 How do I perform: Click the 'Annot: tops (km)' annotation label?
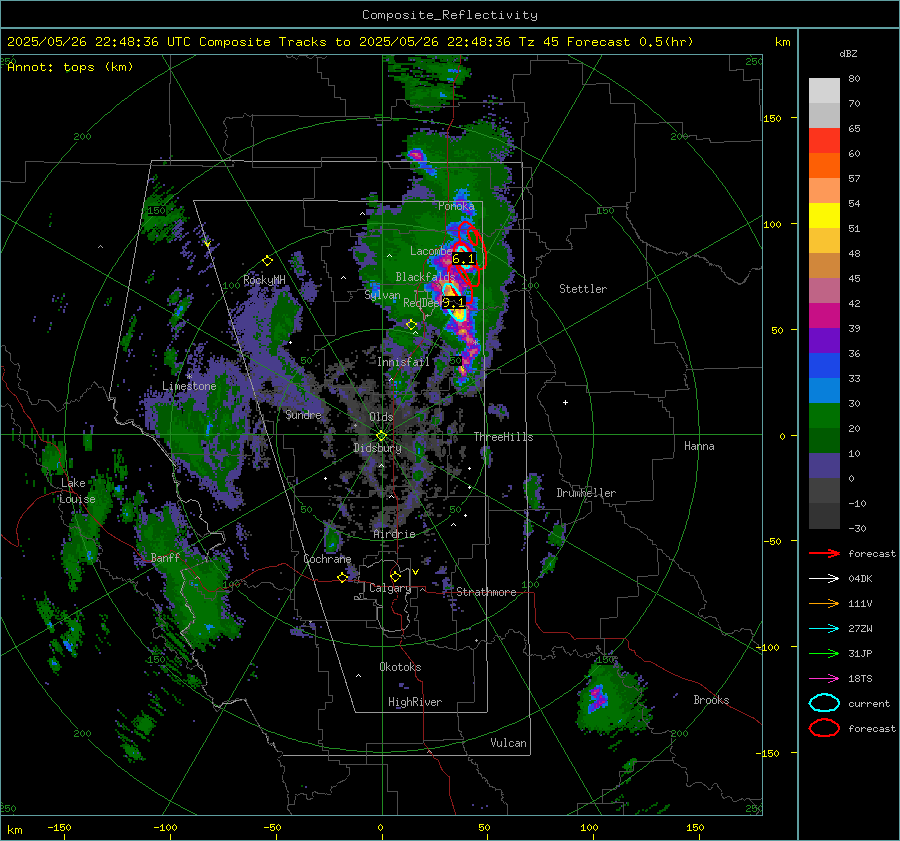pos(70,67)
